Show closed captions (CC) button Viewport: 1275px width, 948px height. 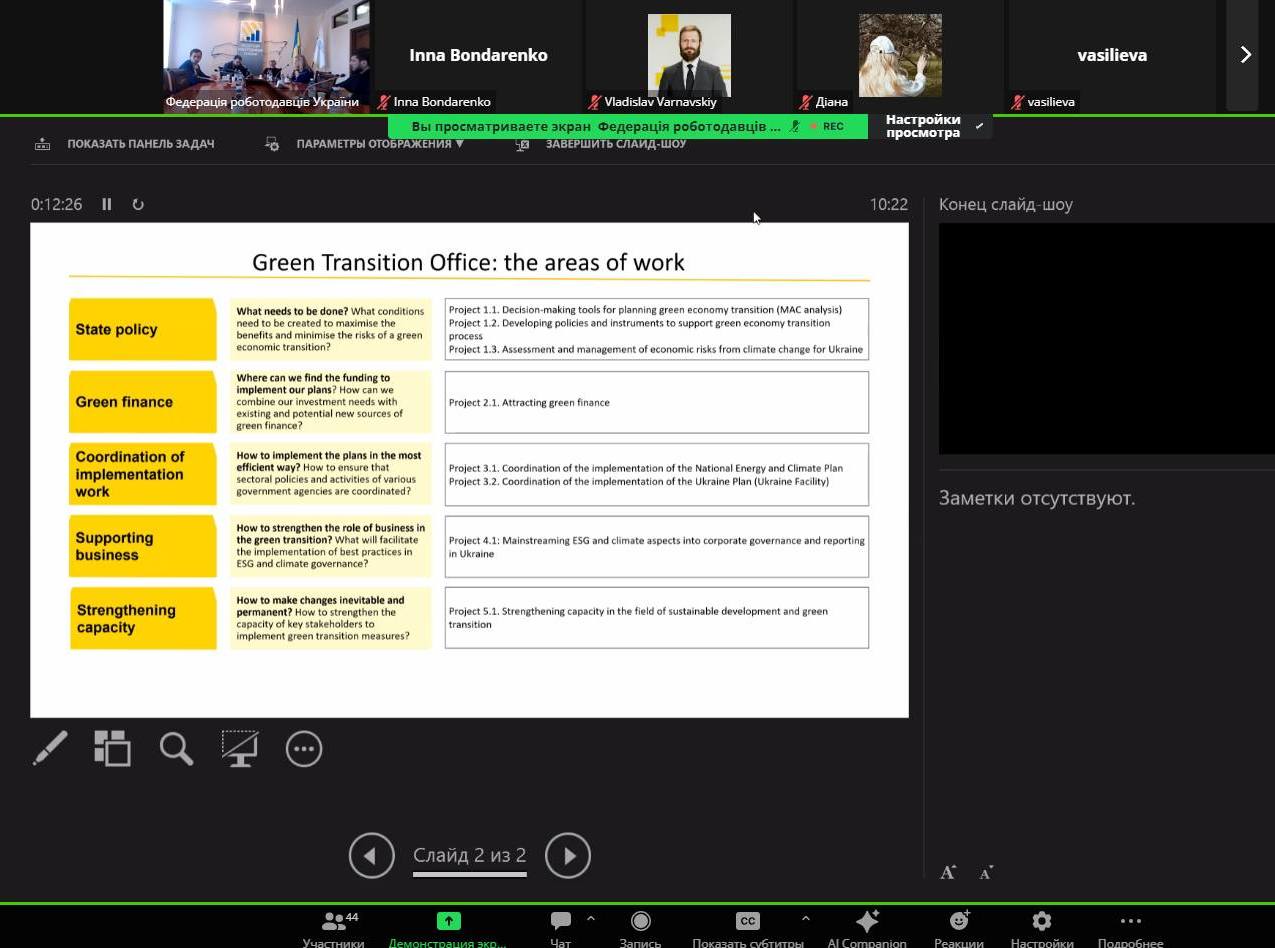[748, 929]
